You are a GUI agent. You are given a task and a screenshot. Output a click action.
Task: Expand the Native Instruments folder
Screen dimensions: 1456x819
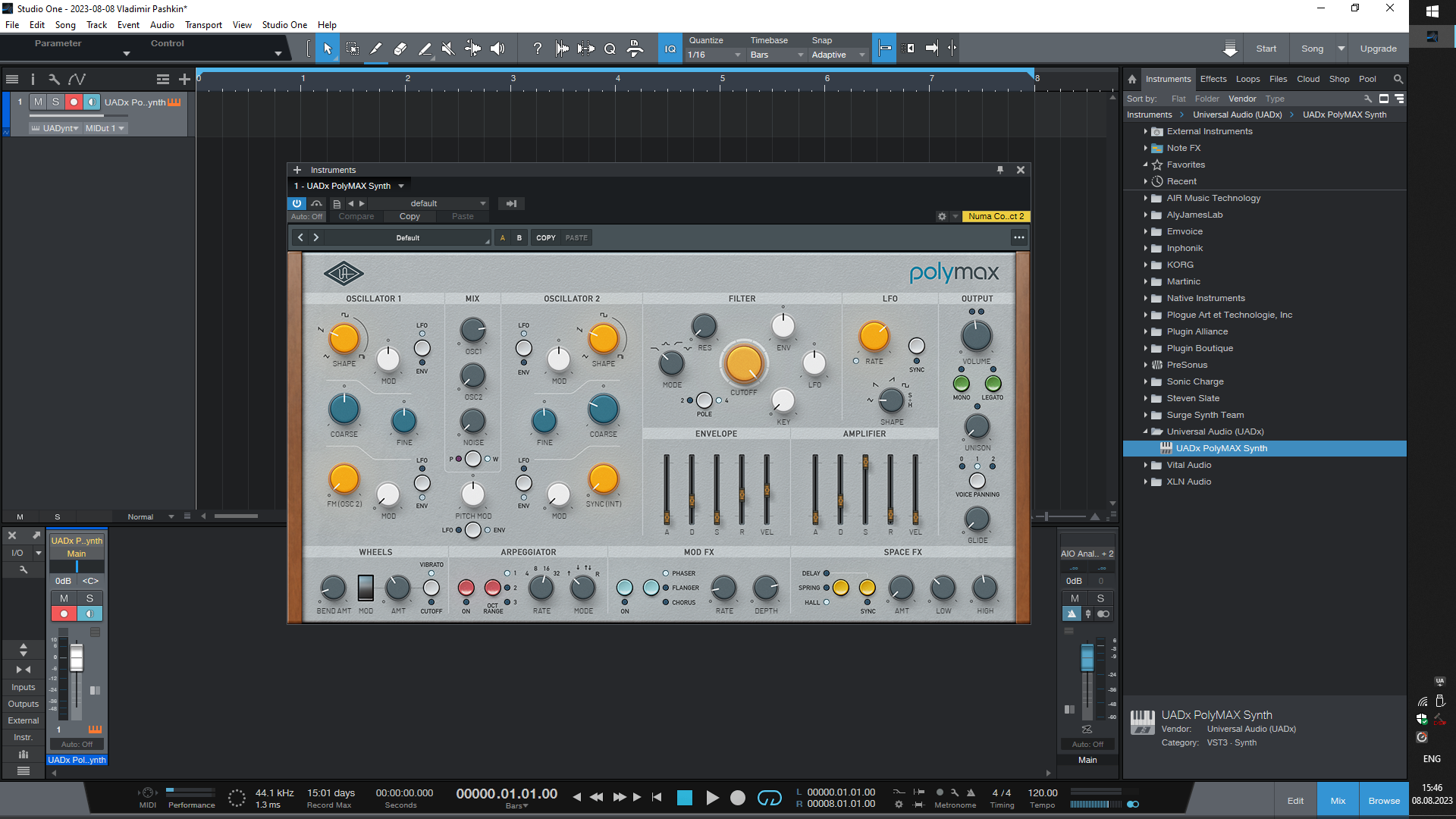click(x=1146, y=298)
